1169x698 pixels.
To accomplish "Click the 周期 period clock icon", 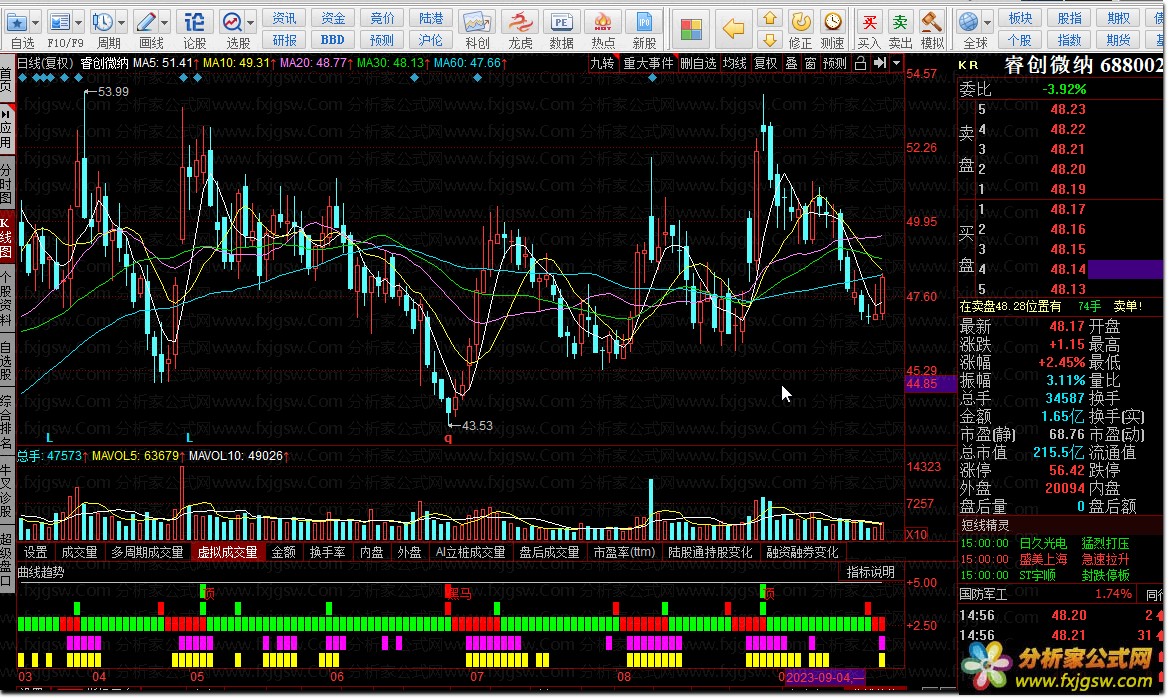I will (x=104, y=22).
